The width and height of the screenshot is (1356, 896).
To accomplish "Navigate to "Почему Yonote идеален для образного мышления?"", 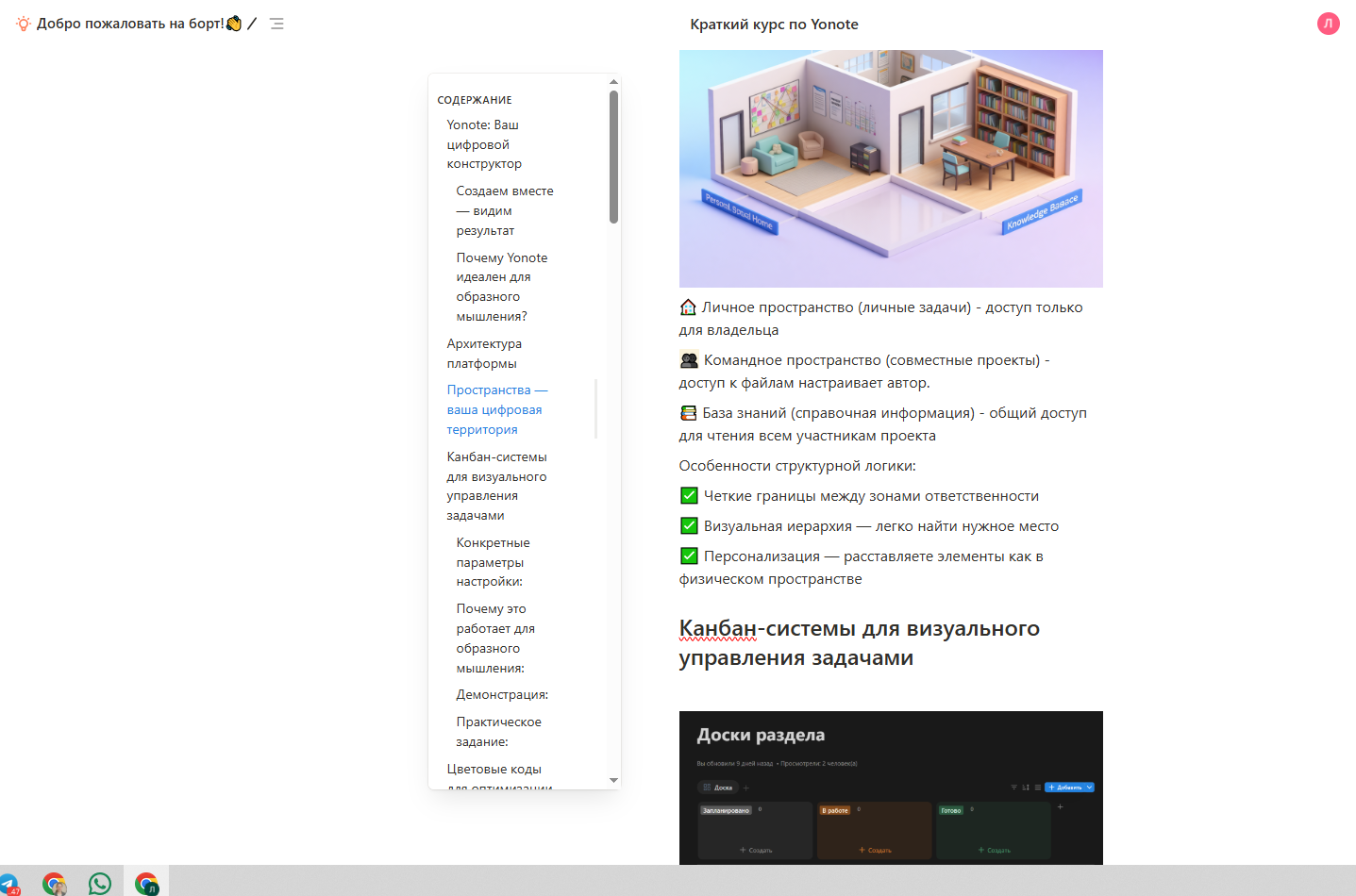I will point(502,287).
